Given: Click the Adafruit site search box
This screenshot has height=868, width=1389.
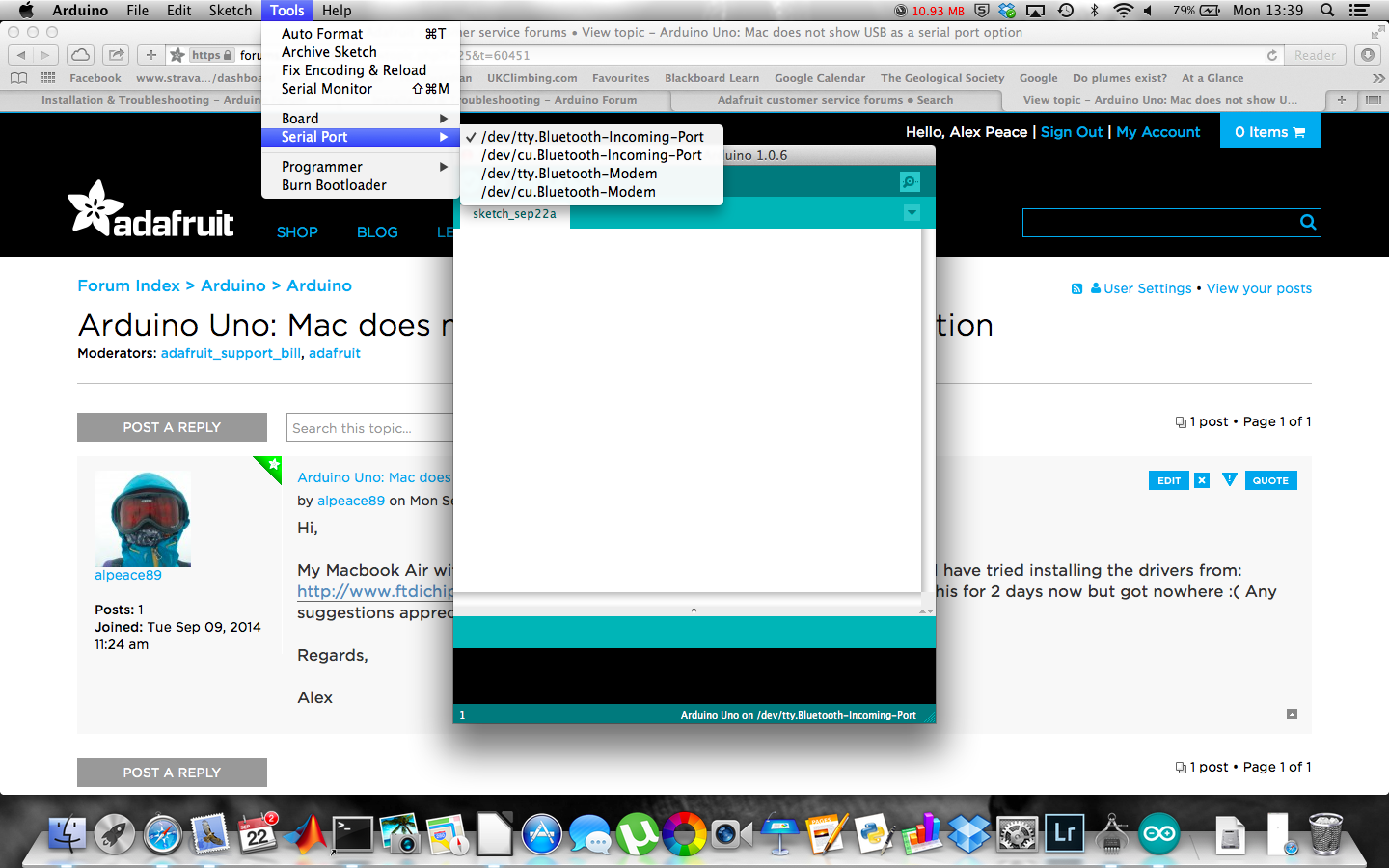Looking at the screenshot, I should pos(1160,223).
